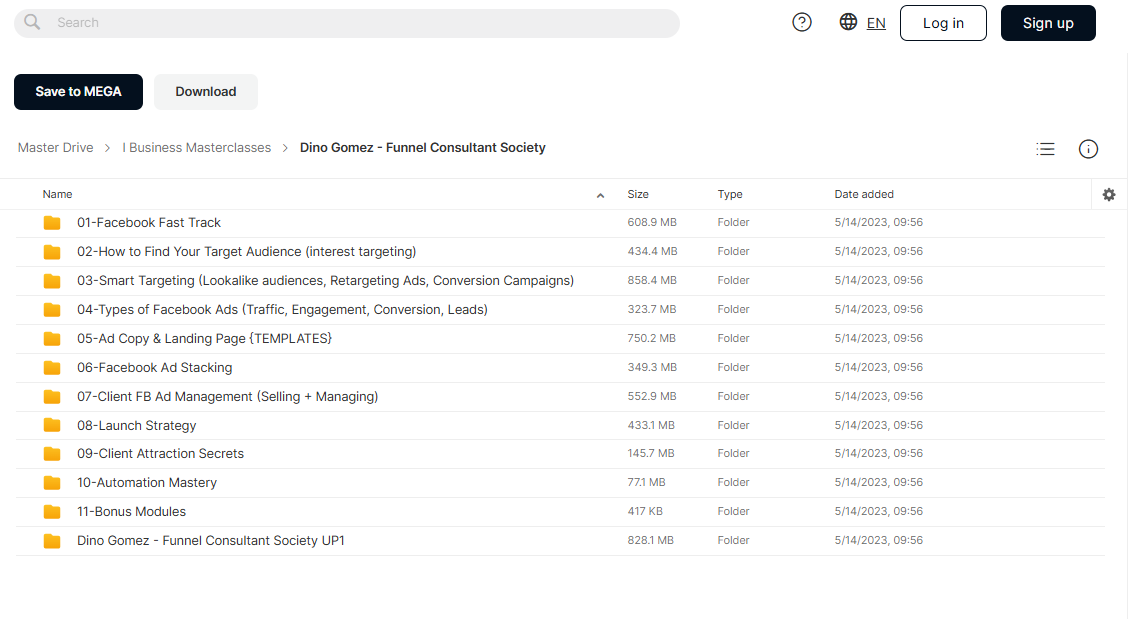Select the 06-Facebook Ad Stacking folder
Viewport: 1128px width, 619px height.
(155, 368)
